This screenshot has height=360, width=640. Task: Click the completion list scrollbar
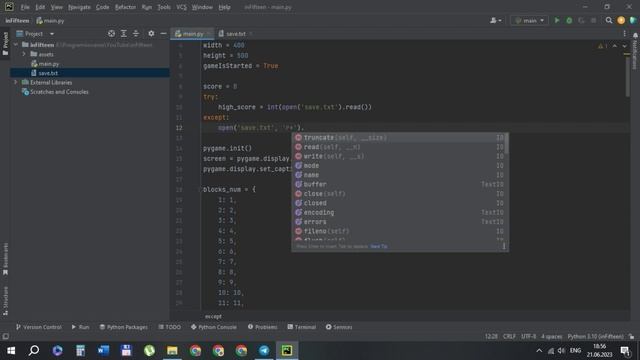point(507,143)
